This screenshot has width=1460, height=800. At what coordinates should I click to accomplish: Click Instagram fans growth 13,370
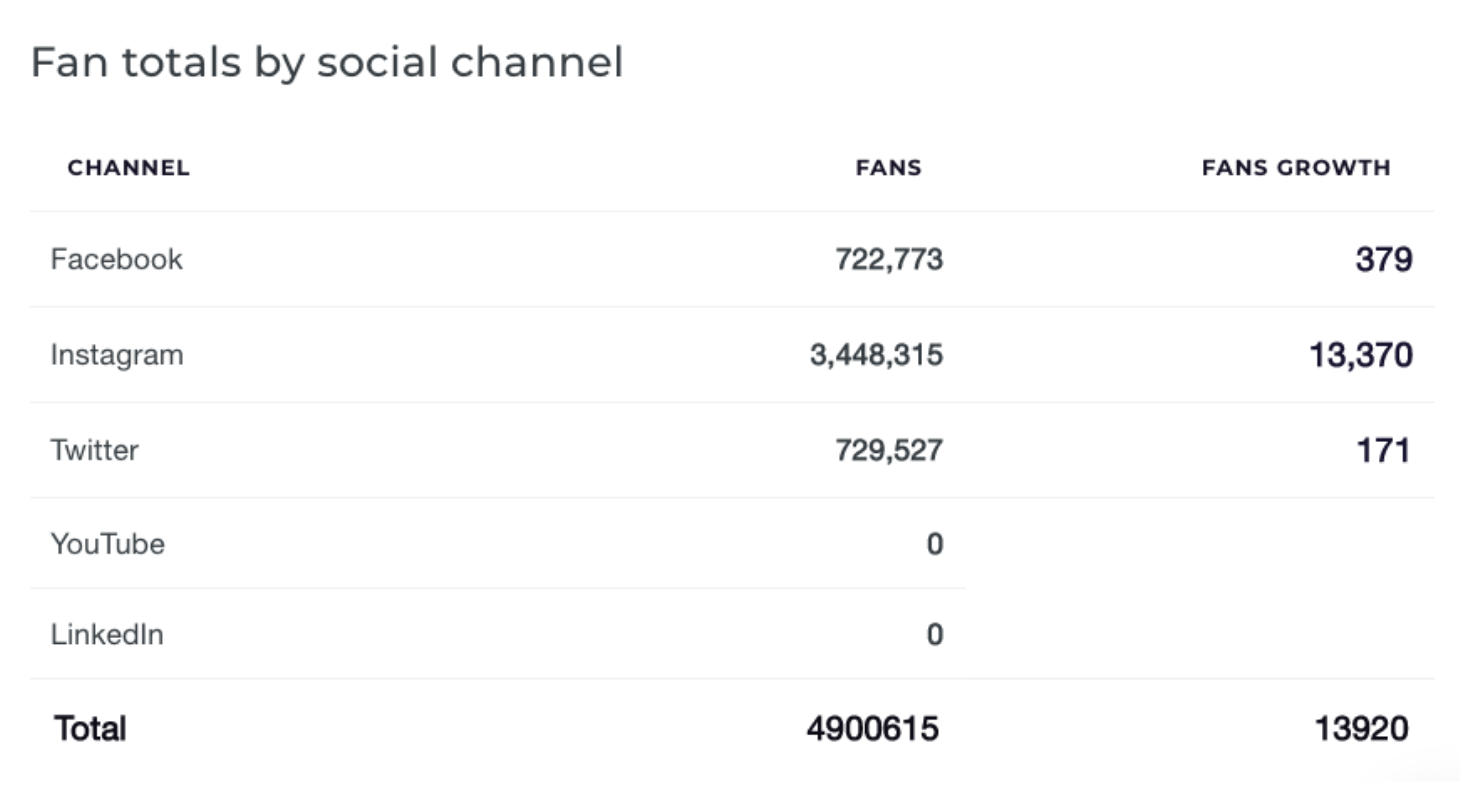(1361, 355)
